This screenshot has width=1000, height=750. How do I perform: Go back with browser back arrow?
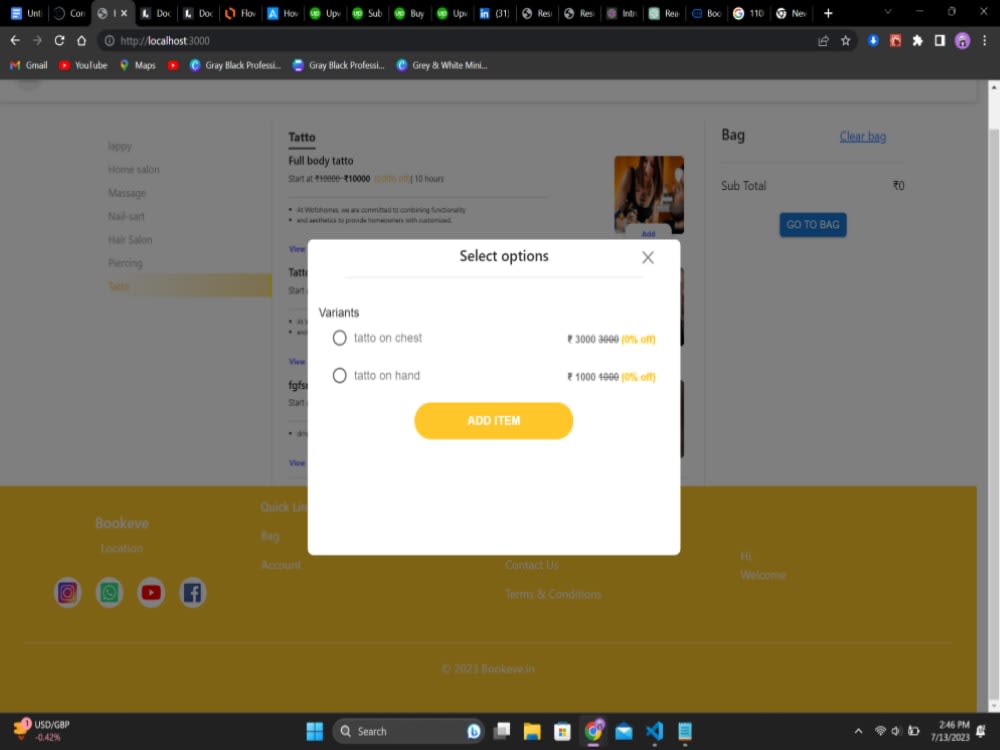point(15,41)
